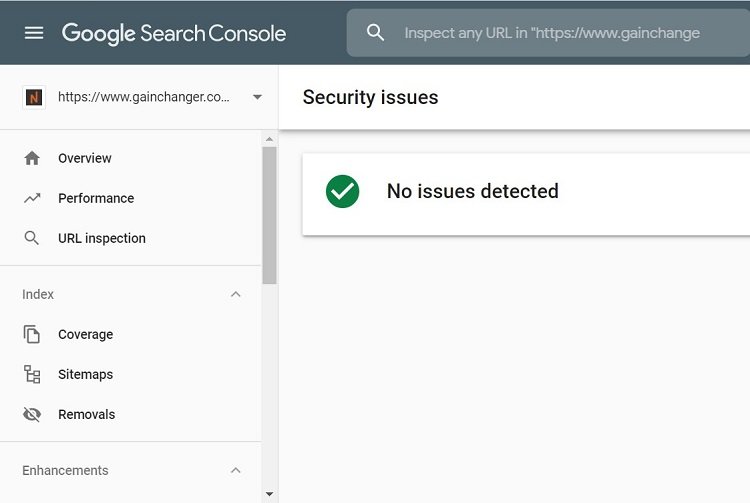Collapse the Enhancements section chevron
The width and height of the screenshot is (750, 503).
pos(236,470)
